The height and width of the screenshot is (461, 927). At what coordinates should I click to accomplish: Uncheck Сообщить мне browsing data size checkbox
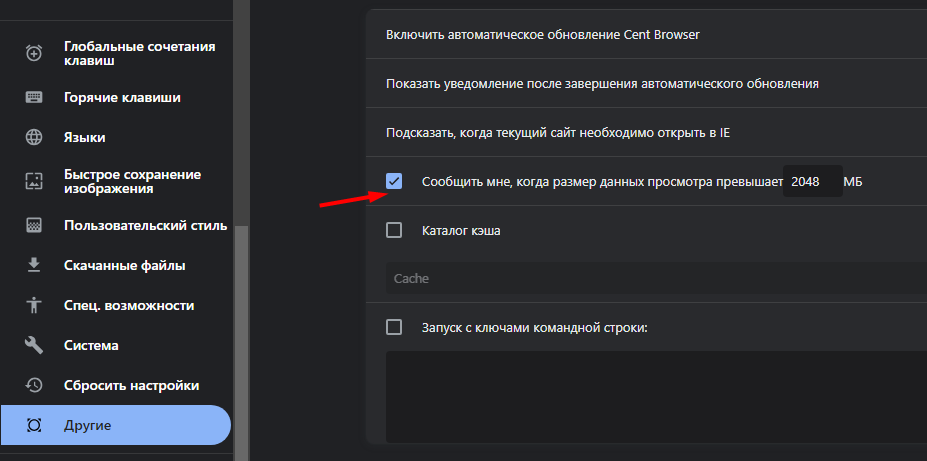(x=394, y=181)
